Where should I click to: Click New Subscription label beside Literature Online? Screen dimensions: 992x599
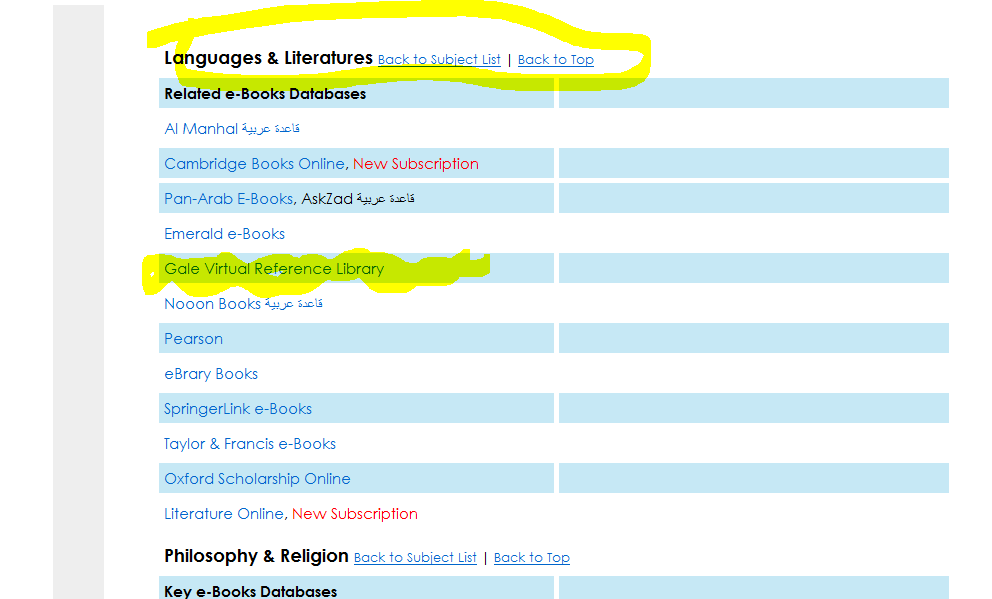(355, 514)
